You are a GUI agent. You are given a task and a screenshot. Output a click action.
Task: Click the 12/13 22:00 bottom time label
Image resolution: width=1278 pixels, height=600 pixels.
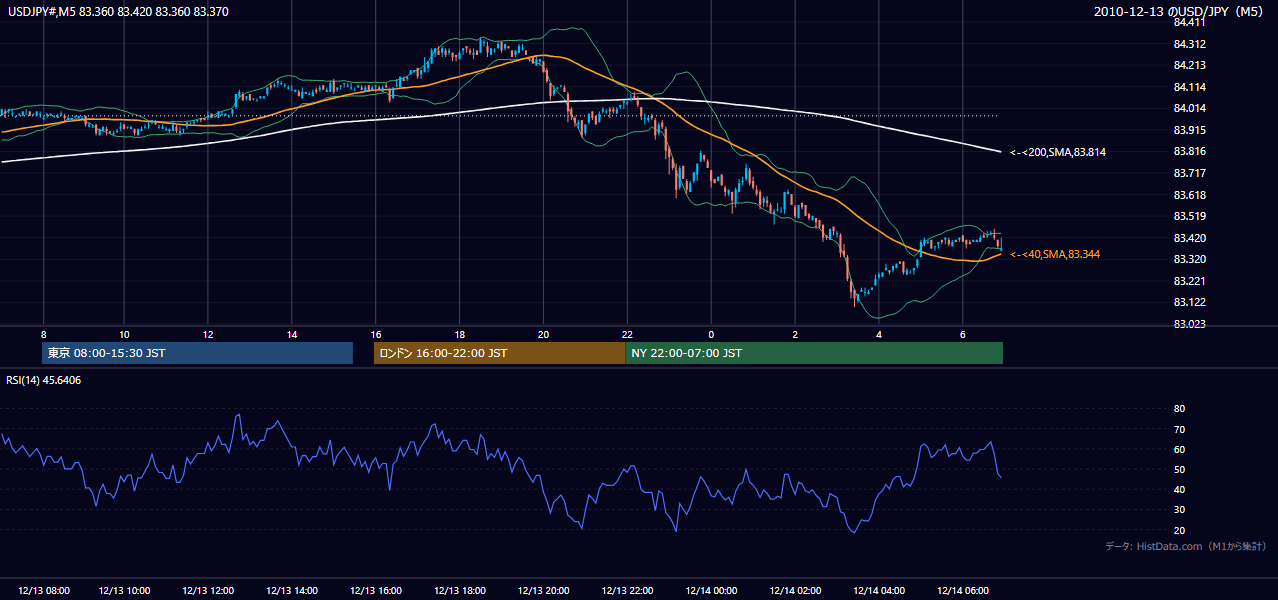point(628,590)
